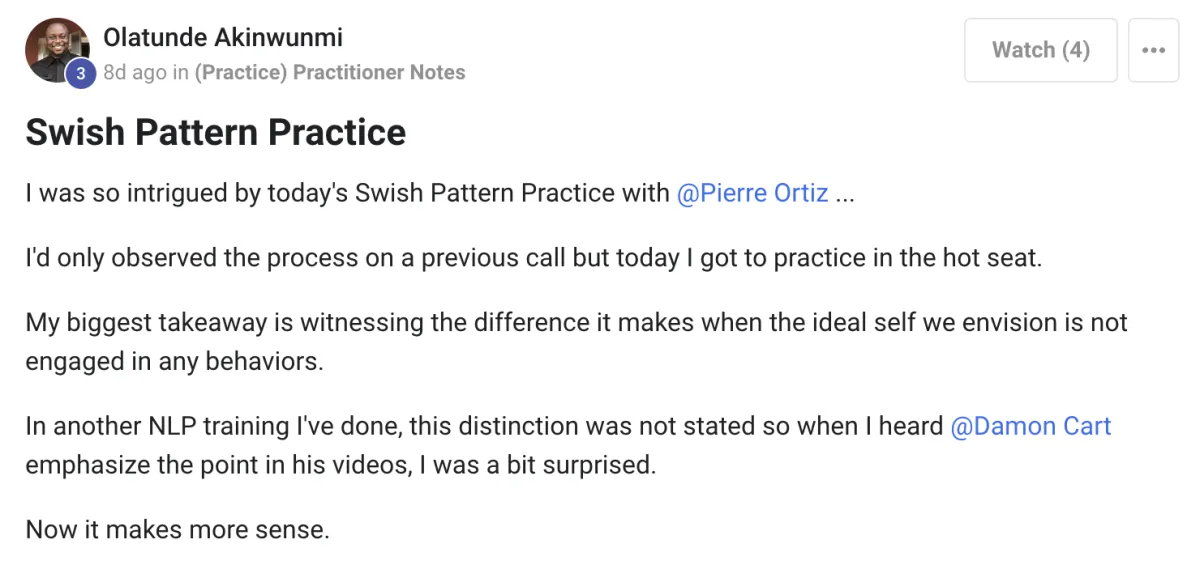Click the word 'in' before category name
This screenshot has height=565, width=1200.
coord(180,72)
